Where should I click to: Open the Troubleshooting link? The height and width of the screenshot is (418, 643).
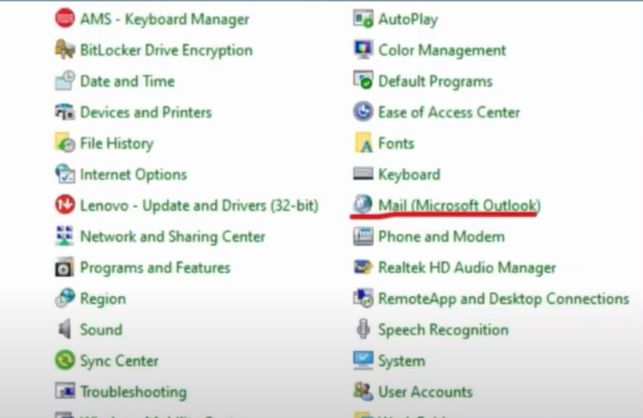coord(133,392)
